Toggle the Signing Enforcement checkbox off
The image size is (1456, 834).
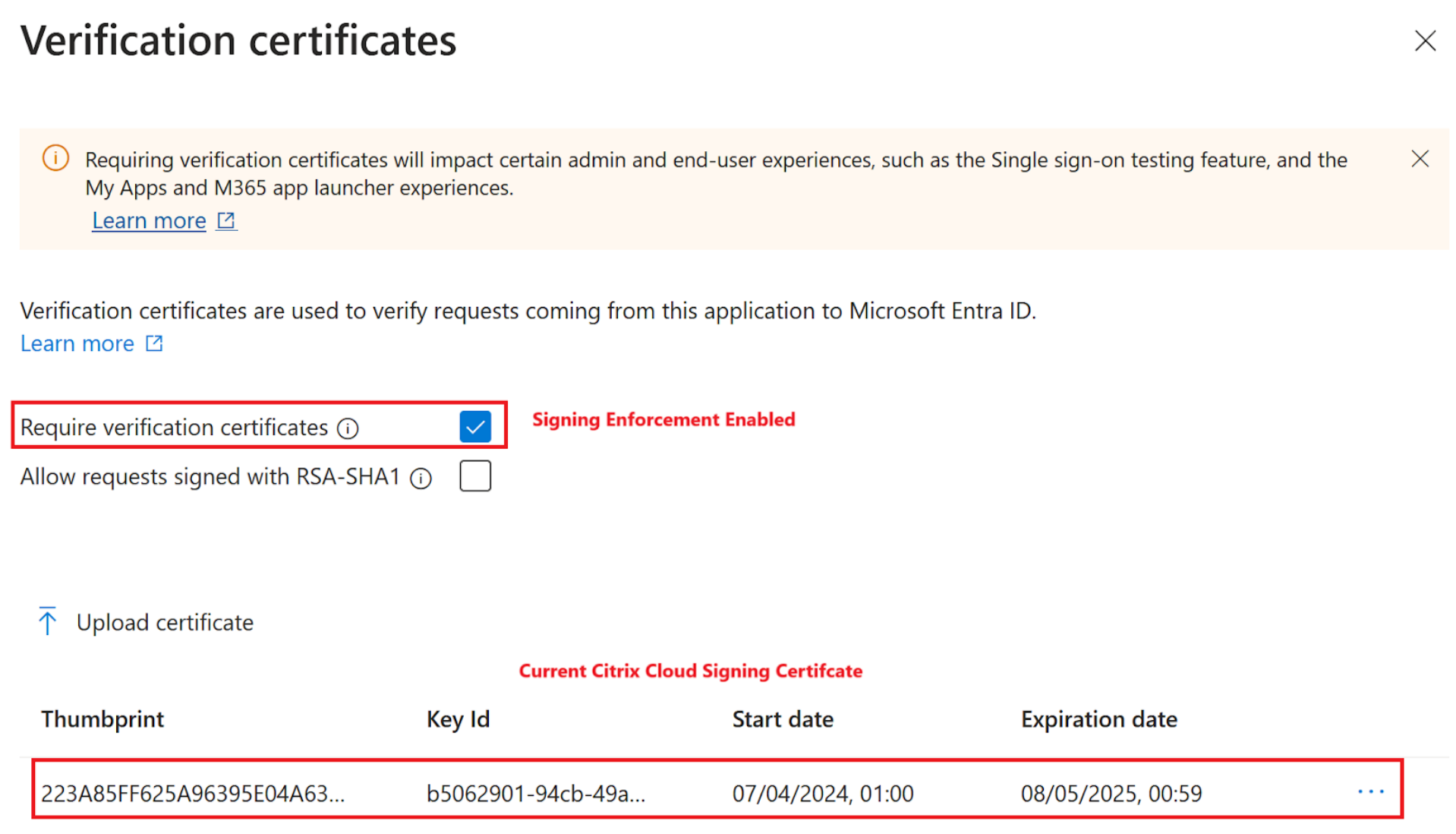[x=475, y=426]
